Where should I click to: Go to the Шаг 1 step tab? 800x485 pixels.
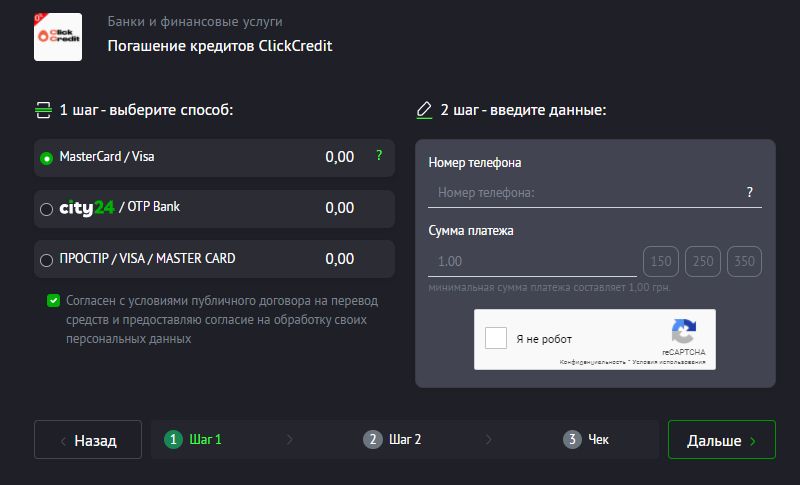point(195,439)
